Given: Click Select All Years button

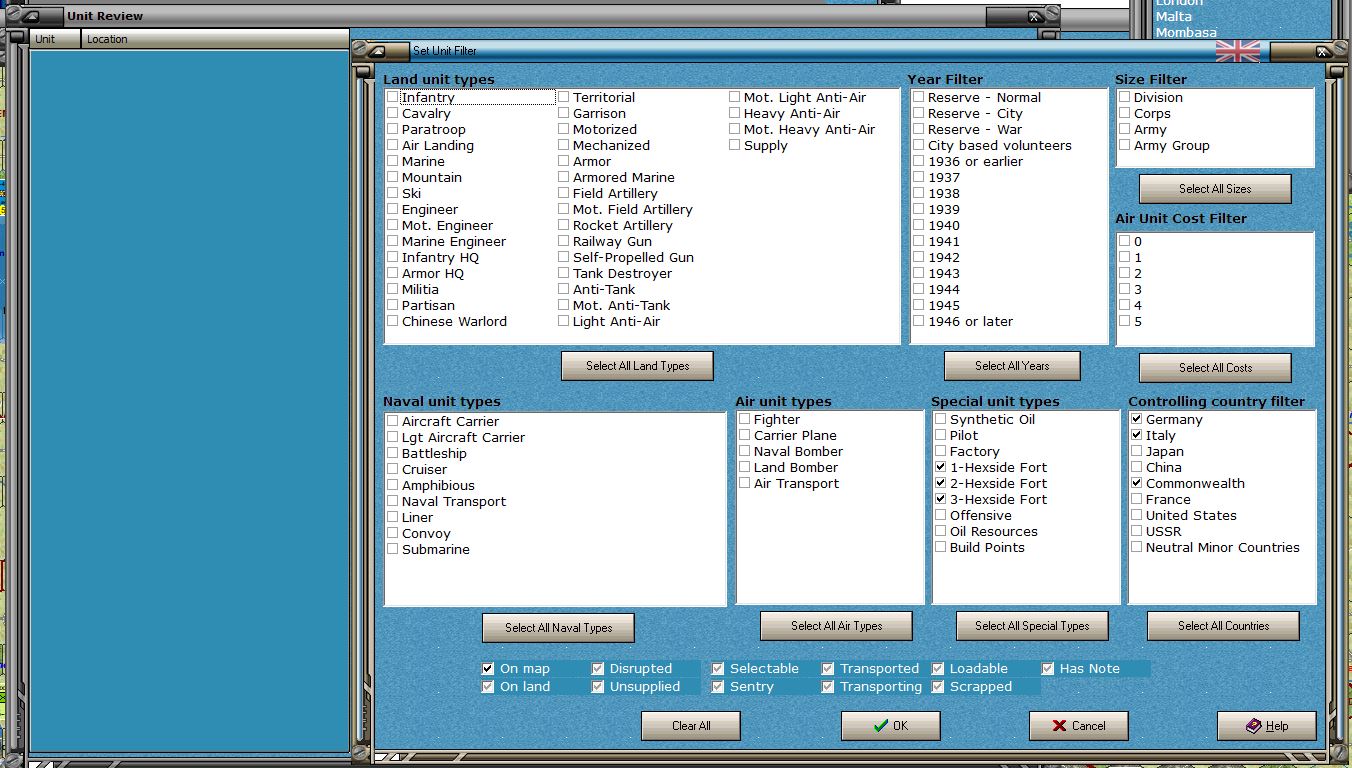Looking at the screenshot, I should tap(1012, 366).
